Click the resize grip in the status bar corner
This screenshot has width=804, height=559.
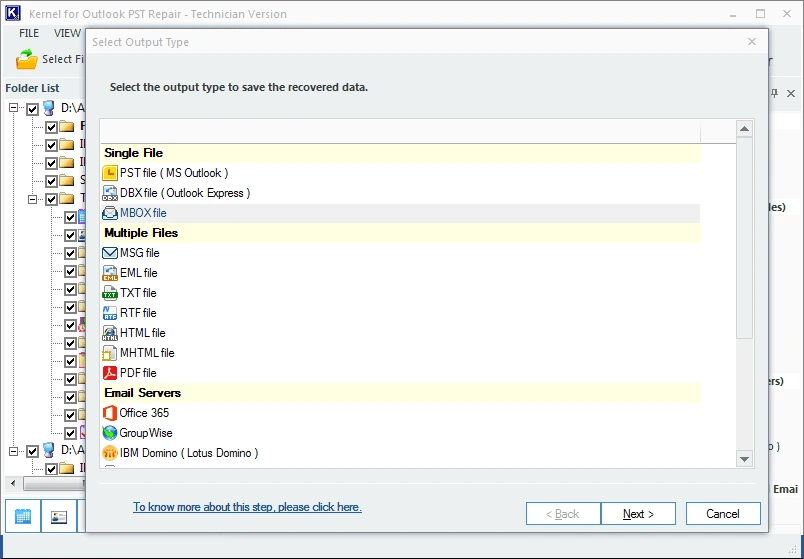click(x=793, y=550)
